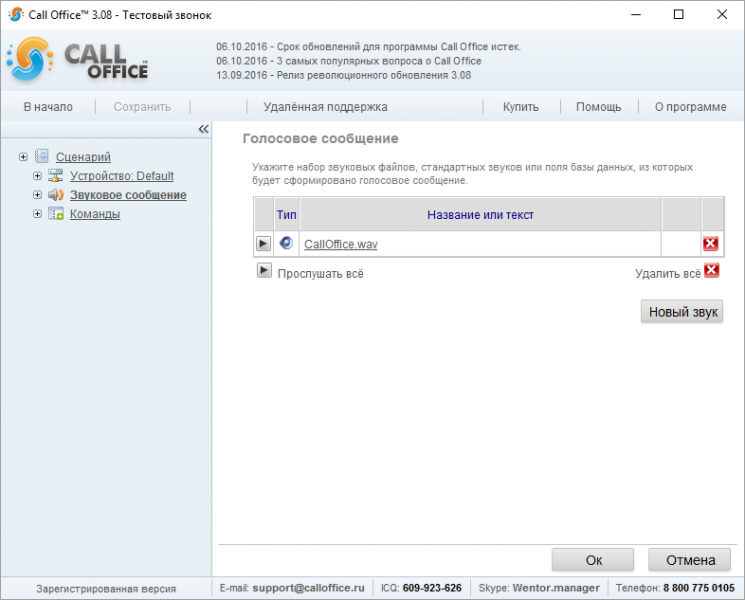Expand the Звуковое сообщение node

(x=37, y=195)
